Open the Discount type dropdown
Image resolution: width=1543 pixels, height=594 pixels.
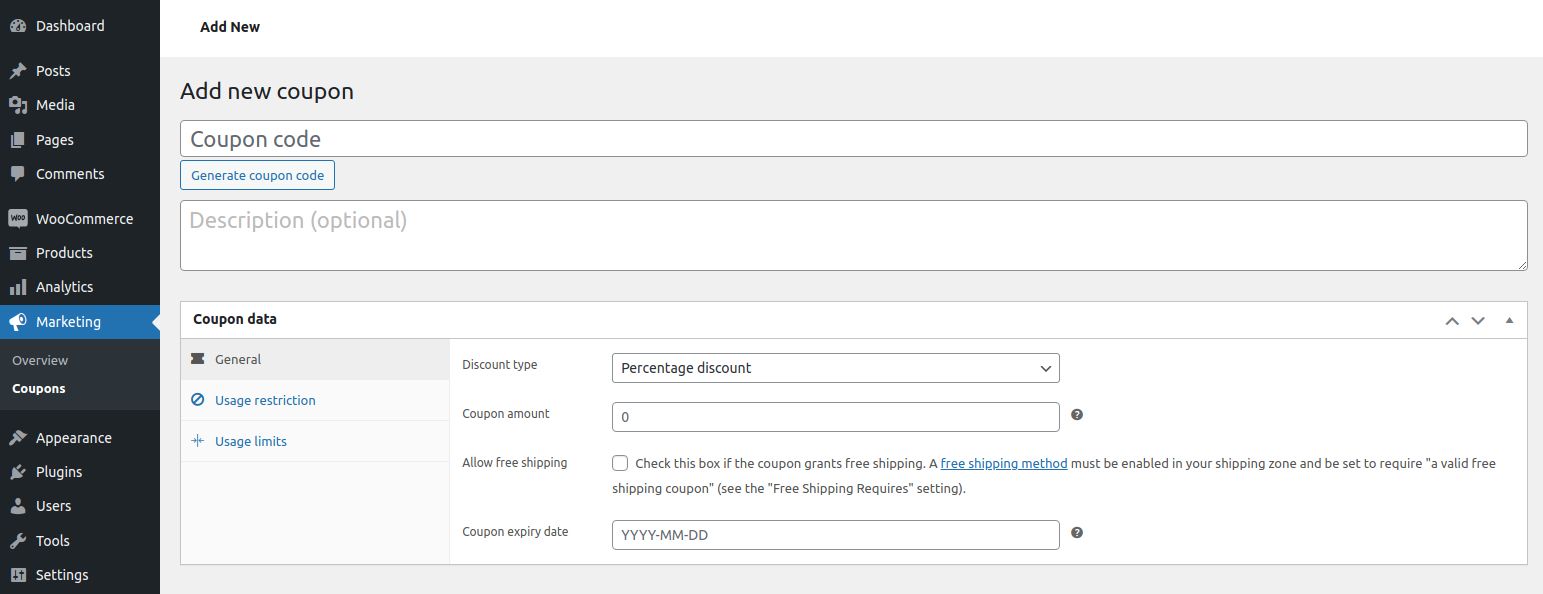tap(835, 368)
